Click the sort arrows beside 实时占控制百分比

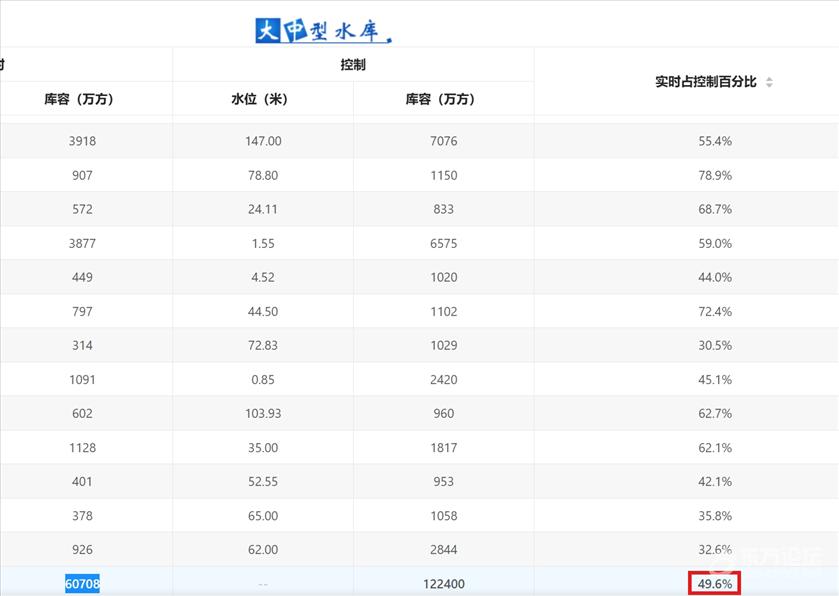pyautogui.click(x=769, y=82)
